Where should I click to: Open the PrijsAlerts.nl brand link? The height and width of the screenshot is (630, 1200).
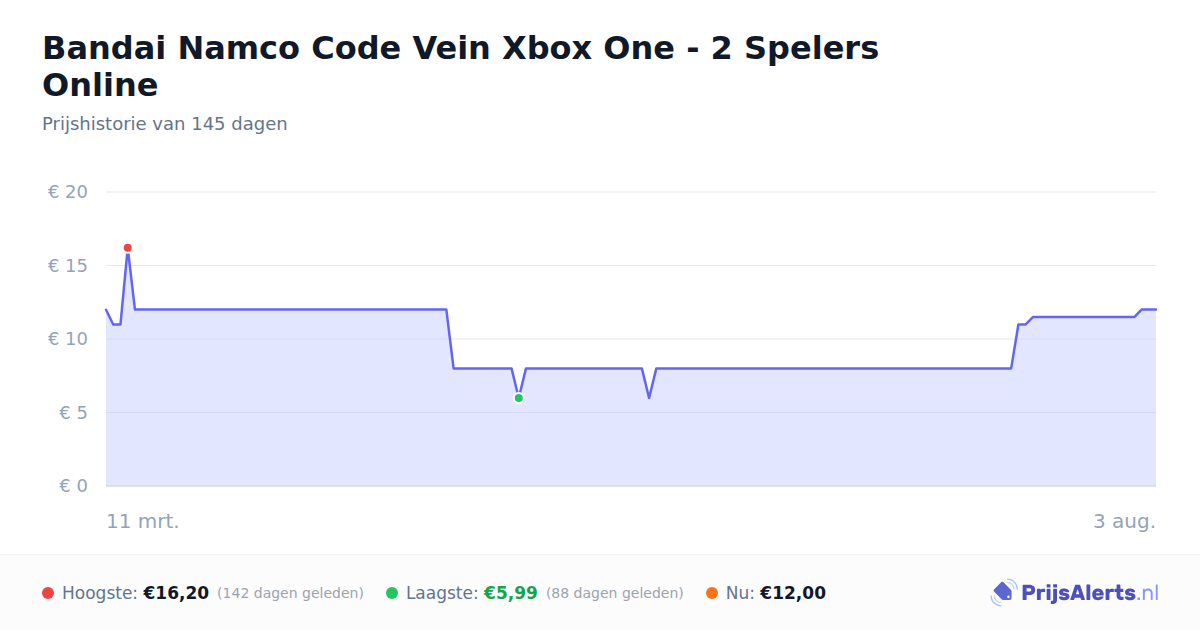point(1075,593)
